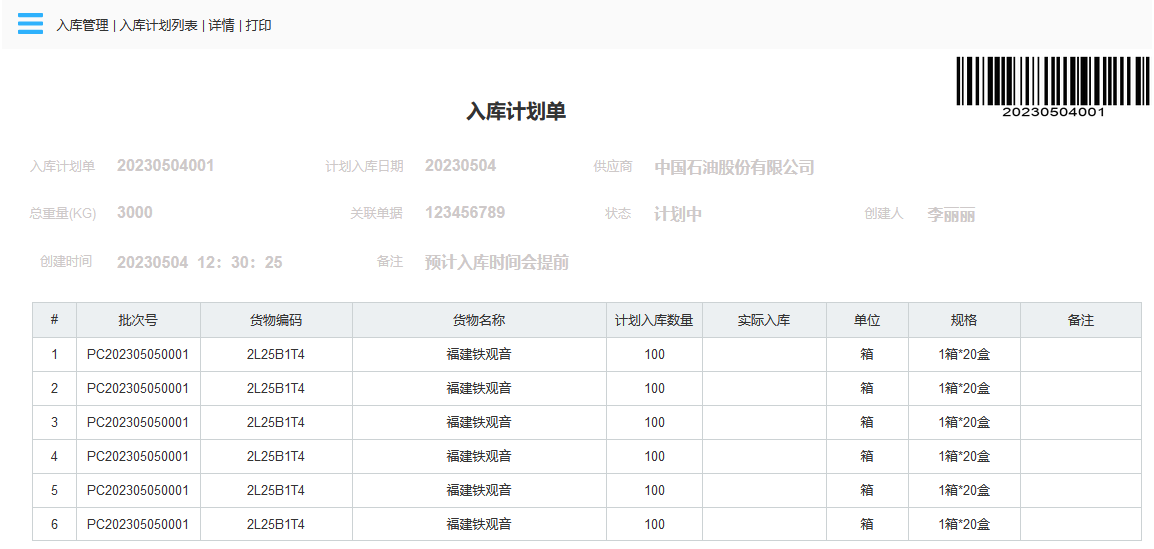Click empty 实际入库 cell in row 1
Viewport: 1154px width, 549px height.
(x=764, y=355)
